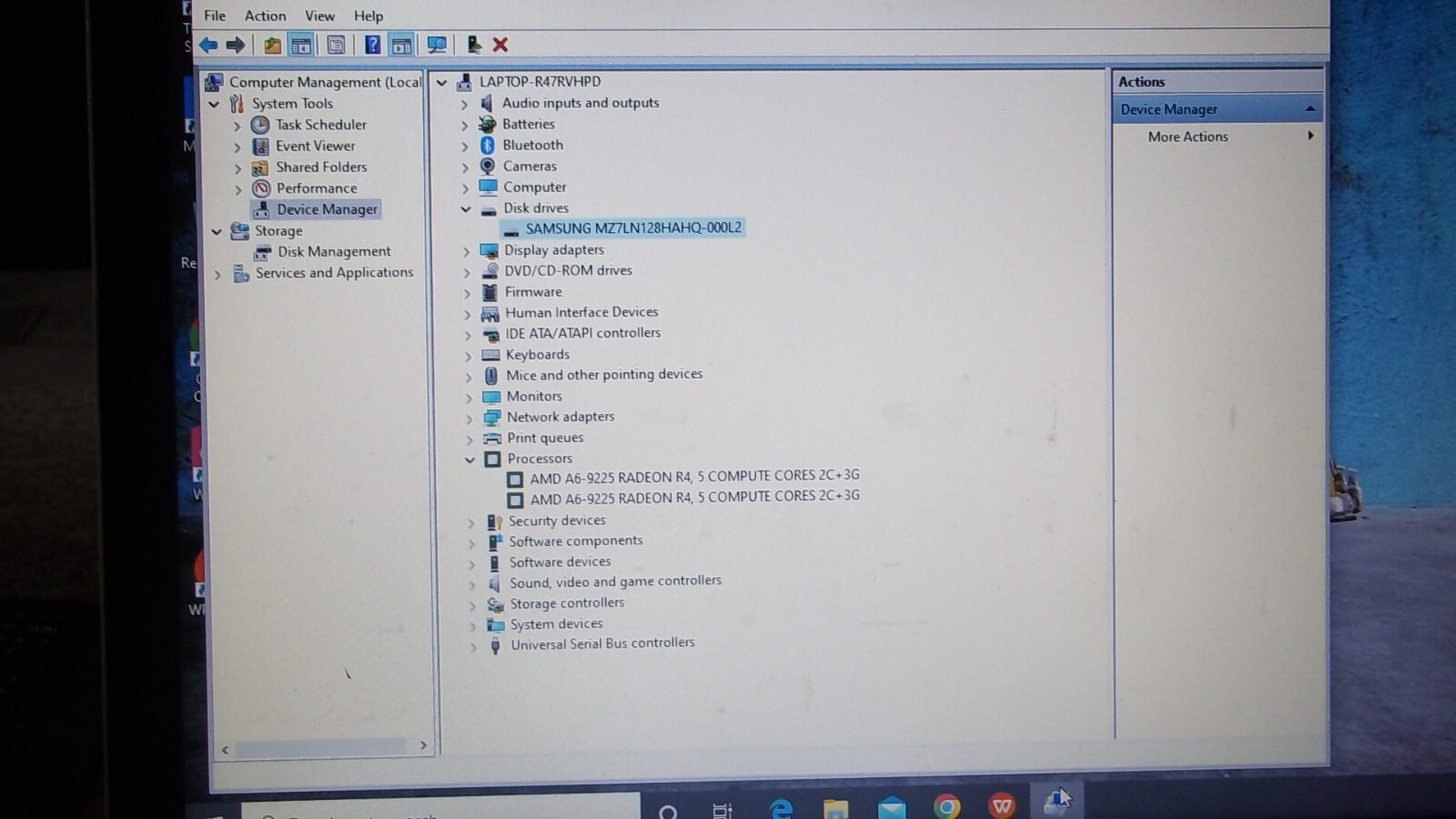
Task: Select Services and Applications node
Action: point(334,272)
